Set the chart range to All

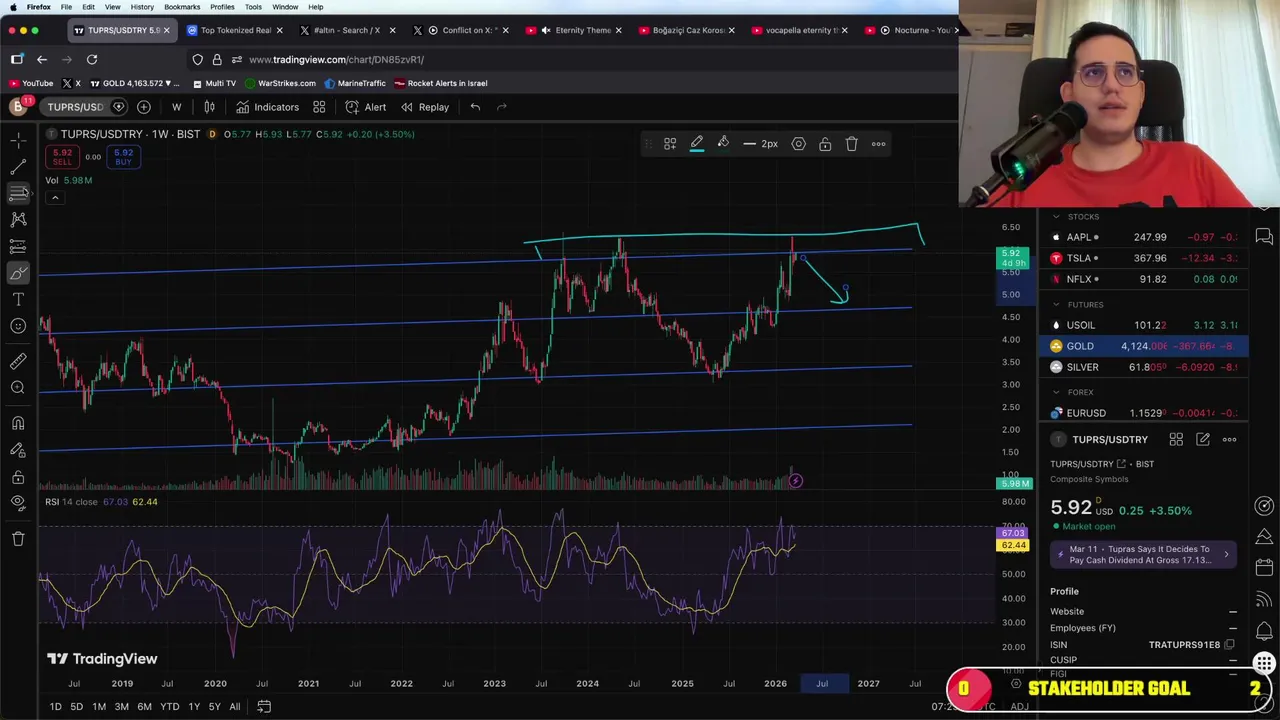[x=235, y=707]
